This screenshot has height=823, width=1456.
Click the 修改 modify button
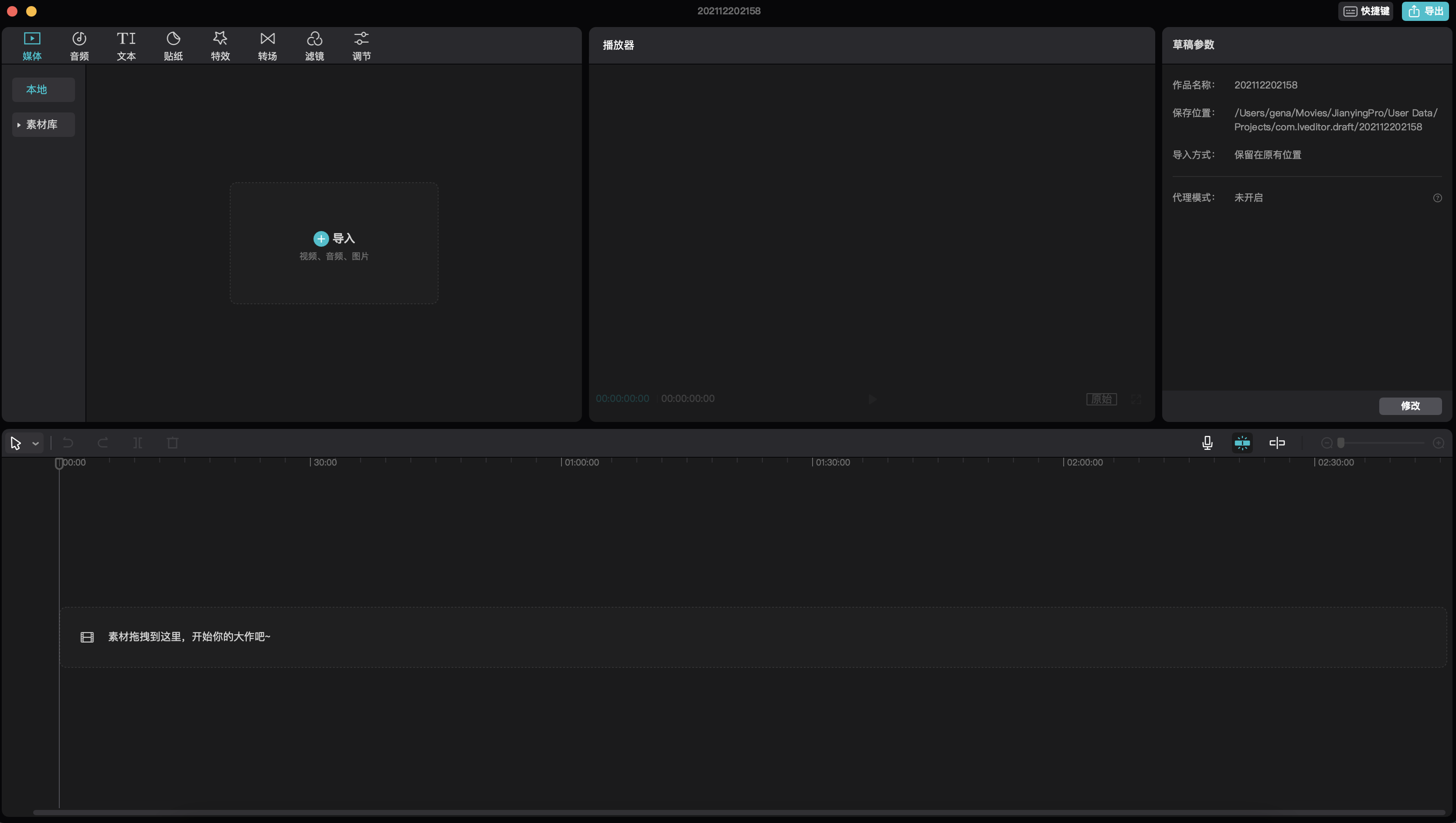(x=1410, y=406)
